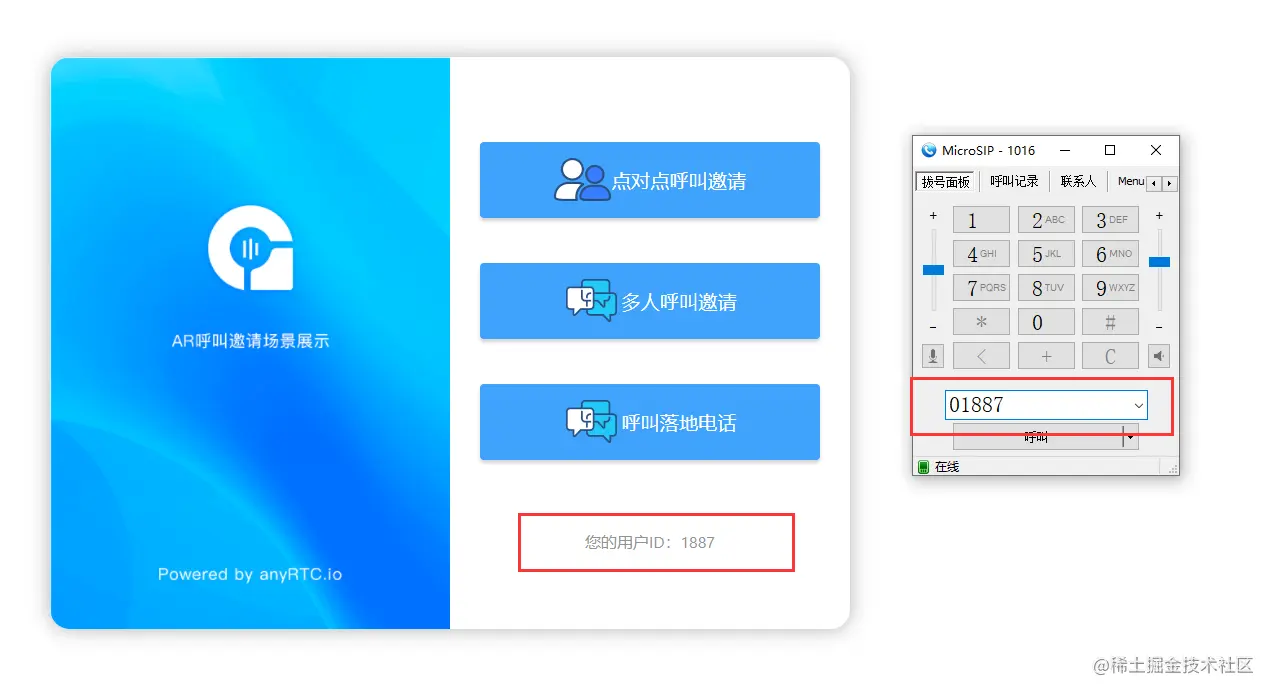Click the plus key below 0
The image size is (1274, 696).
[1046, 355]
